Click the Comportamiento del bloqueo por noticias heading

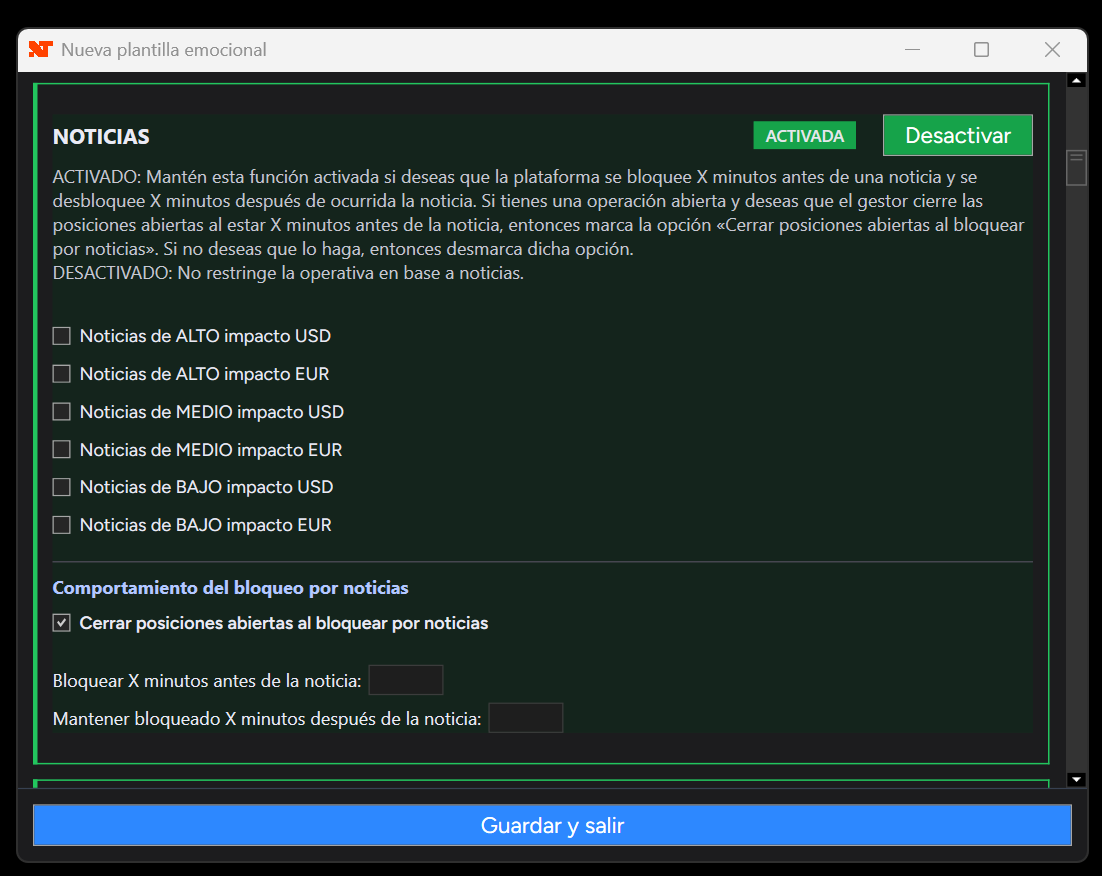[x=231, y=588]
